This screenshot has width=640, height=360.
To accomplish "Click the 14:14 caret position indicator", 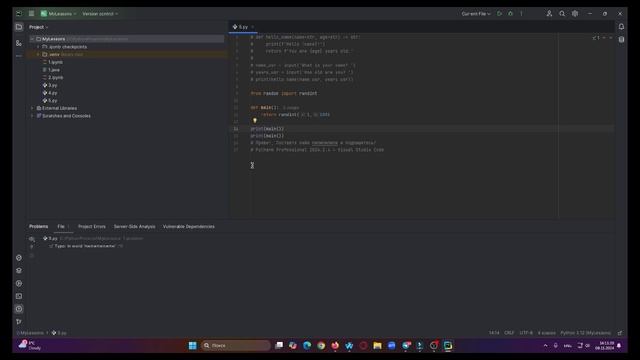I will point(494,333).
